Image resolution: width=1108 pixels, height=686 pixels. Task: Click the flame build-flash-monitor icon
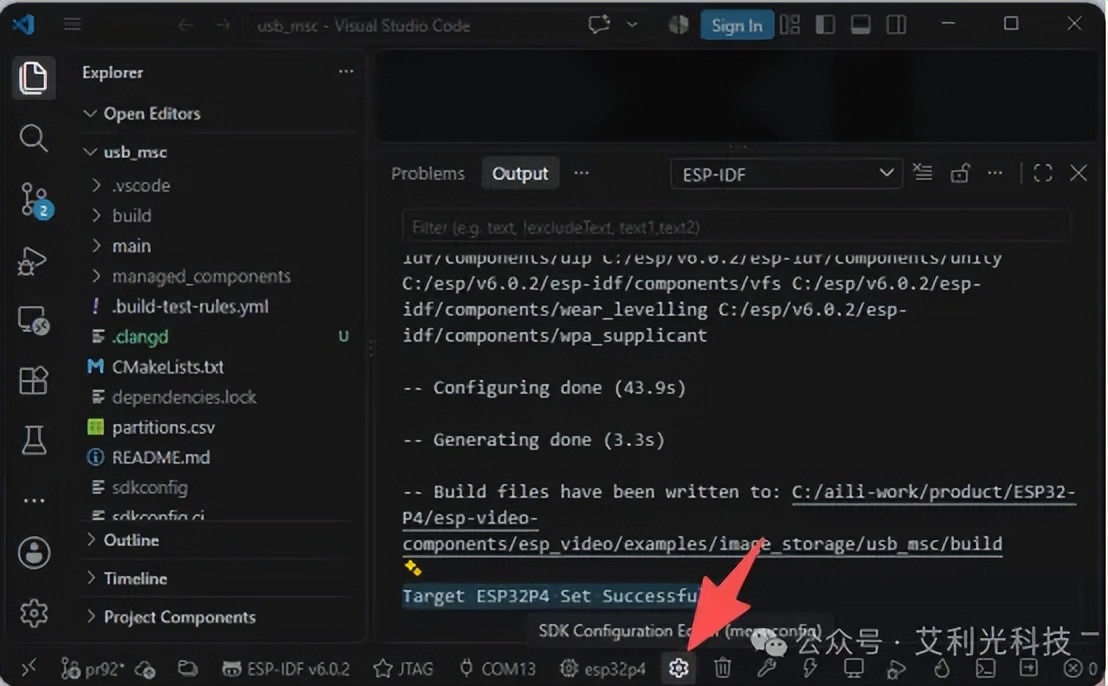941,668
